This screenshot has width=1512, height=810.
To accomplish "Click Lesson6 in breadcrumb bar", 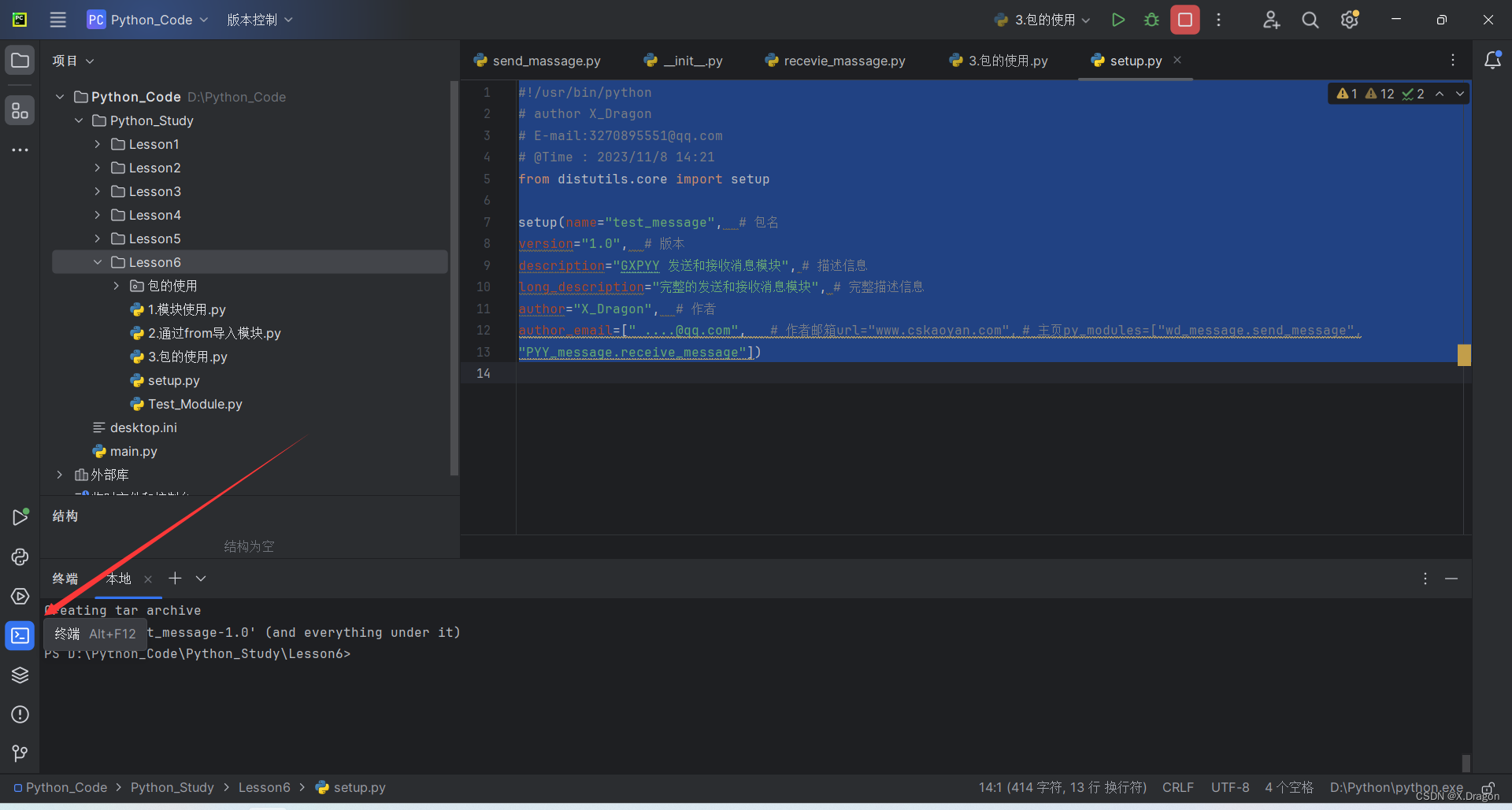I will (x=265, y=787).
